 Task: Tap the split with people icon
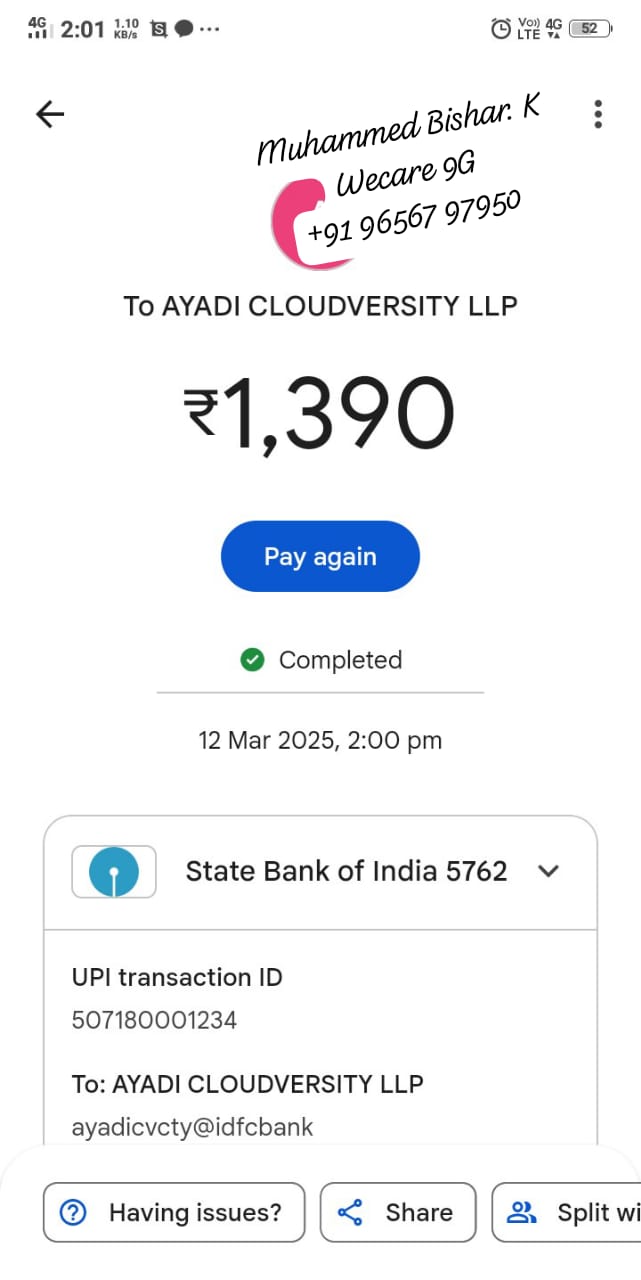[522, 1213]
